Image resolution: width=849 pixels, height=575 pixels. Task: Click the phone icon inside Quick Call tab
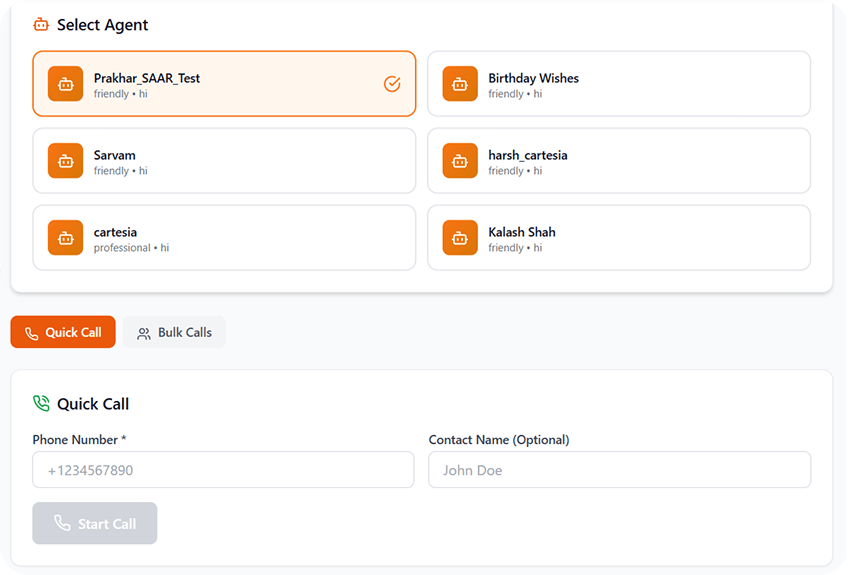click(31, 333)
